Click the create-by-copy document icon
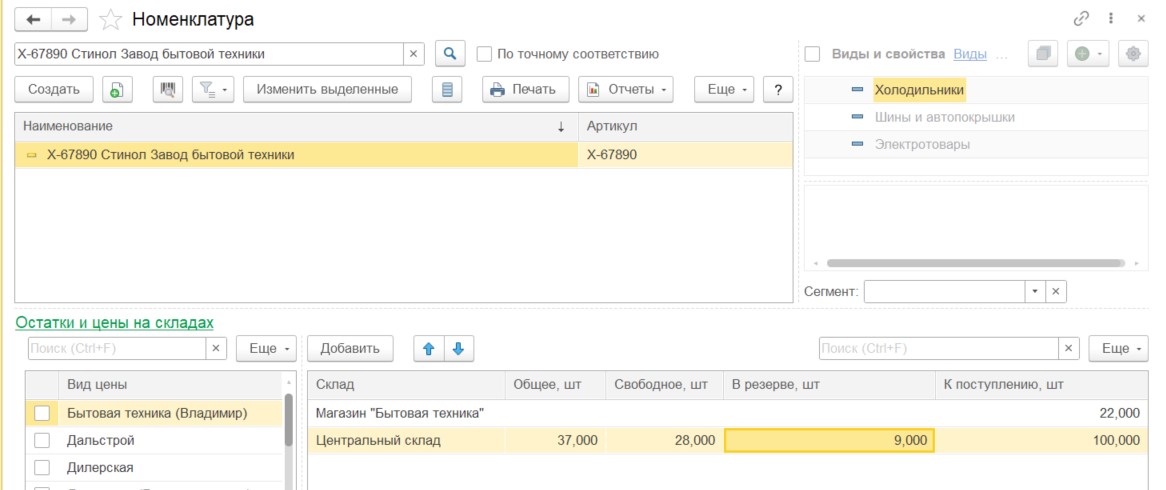This screenshot has height=490, width=1166. (x=117, y=89)
